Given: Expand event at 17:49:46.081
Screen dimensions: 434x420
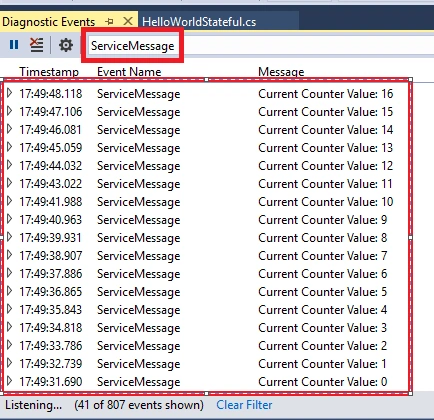Looking at the screenshot, I should tap(10, 129).
